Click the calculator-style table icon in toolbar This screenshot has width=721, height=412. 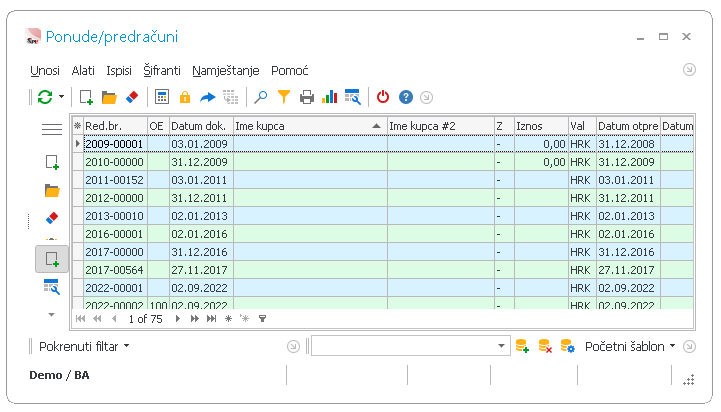click(x=162, y=97)
